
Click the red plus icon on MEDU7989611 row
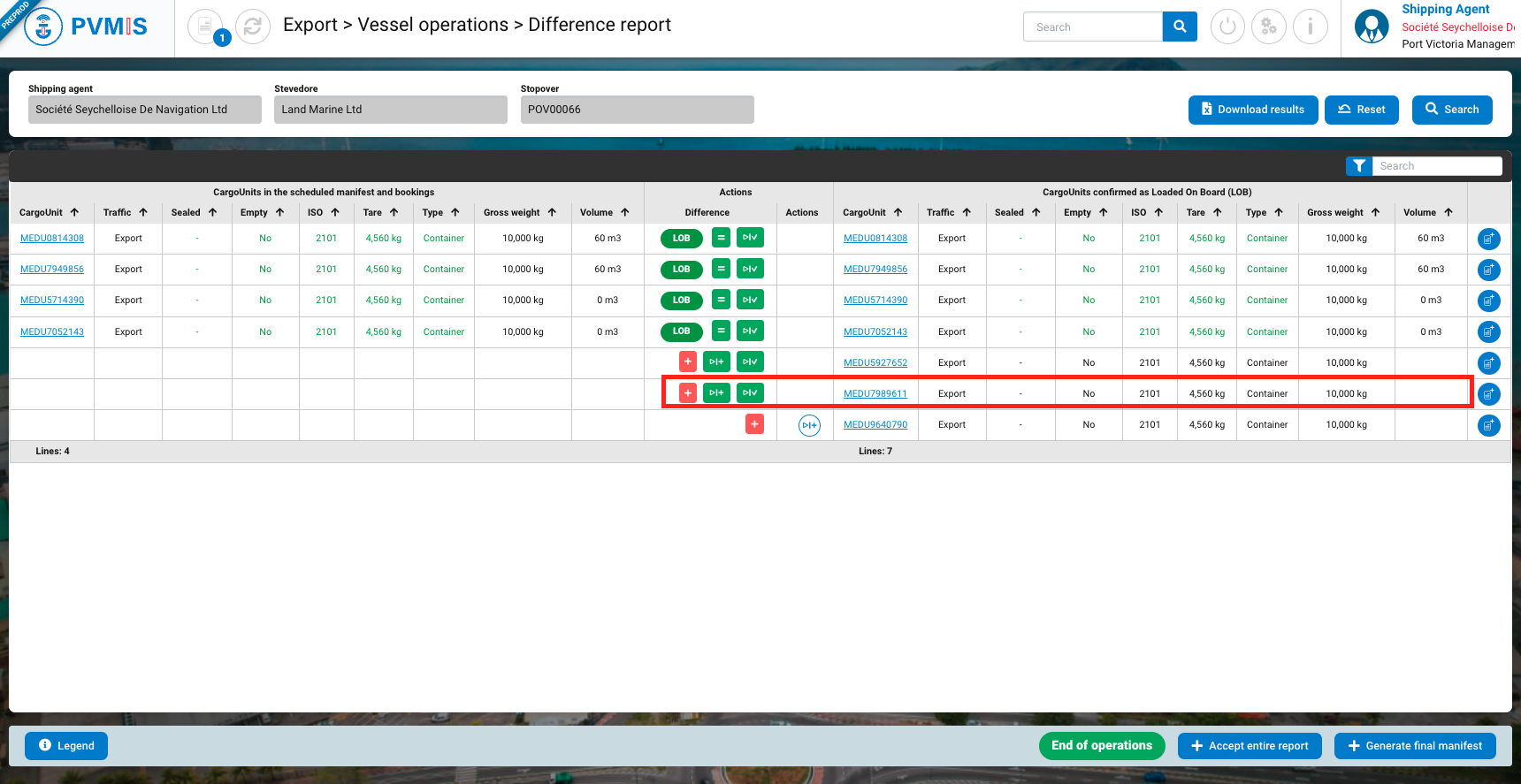pos(688,392)
